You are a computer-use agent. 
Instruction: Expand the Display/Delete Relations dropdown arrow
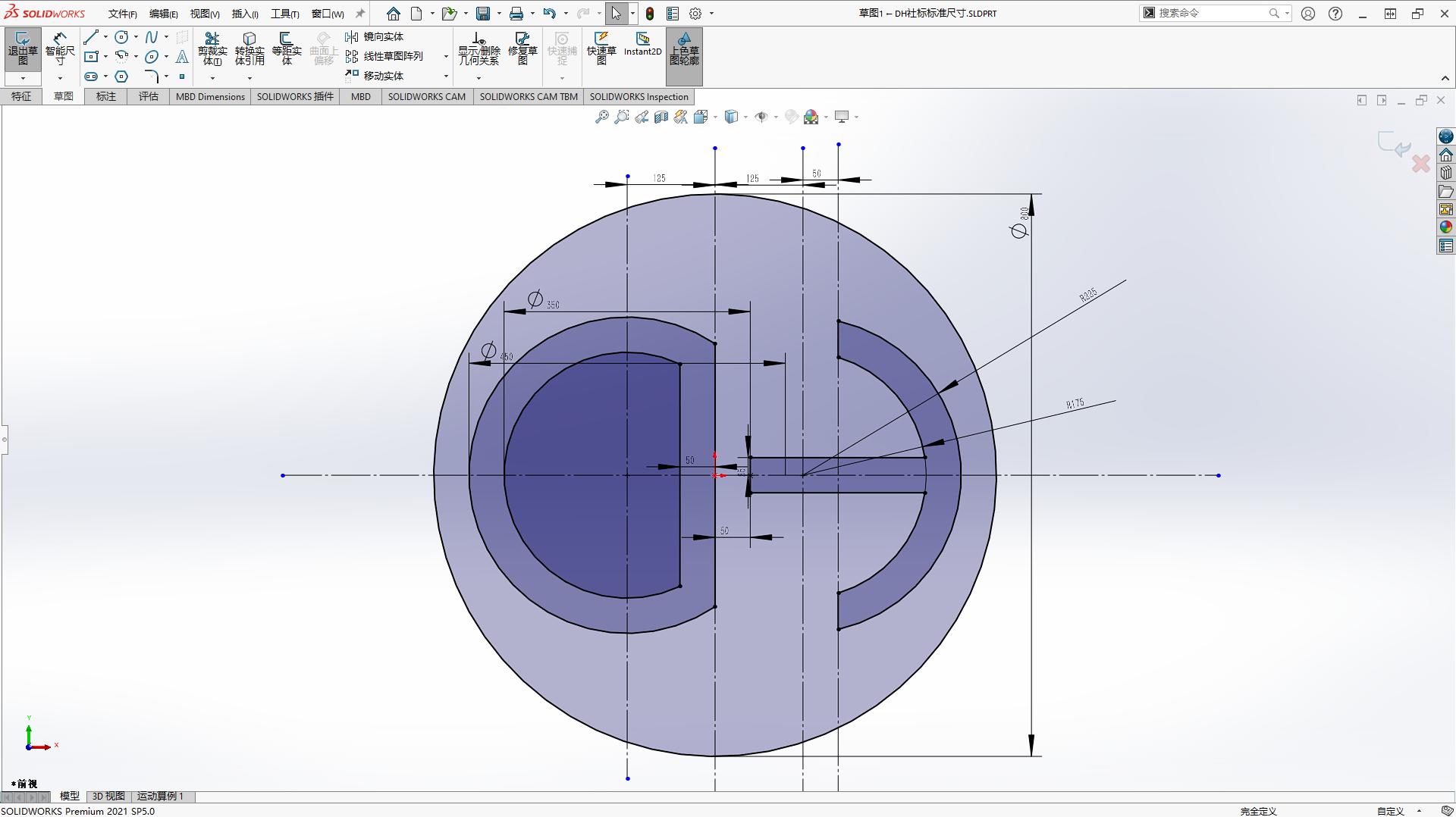point(479,78)
